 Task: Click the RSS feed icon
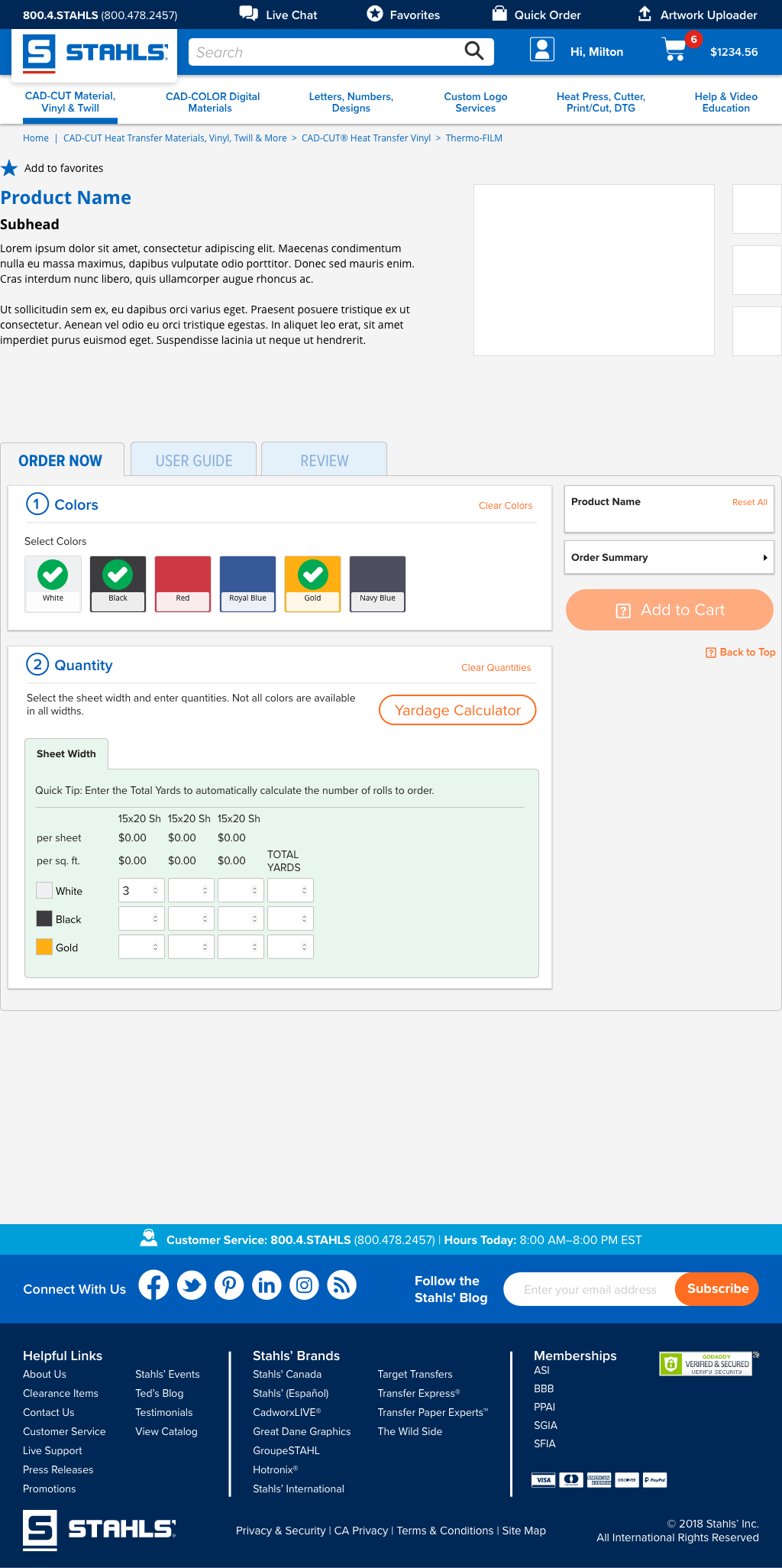coord(341,1285)
